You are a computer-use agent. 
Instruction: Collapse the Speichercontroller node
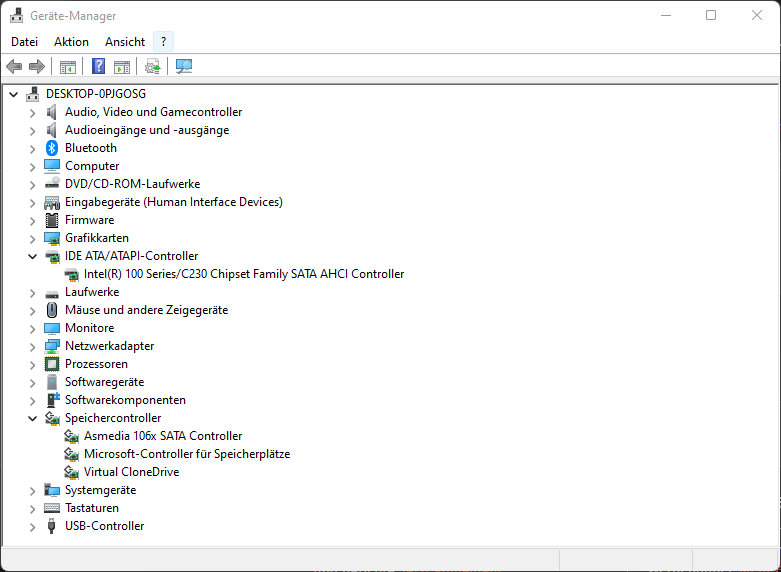(32, 419)
